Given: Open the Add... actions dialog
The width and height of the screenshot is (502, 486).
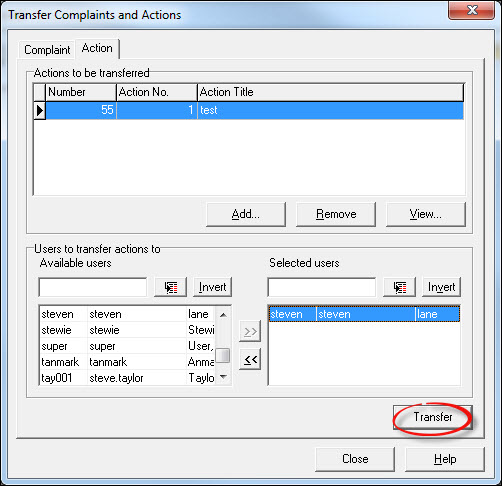Looking at the screenshot, I should (246, 214).
